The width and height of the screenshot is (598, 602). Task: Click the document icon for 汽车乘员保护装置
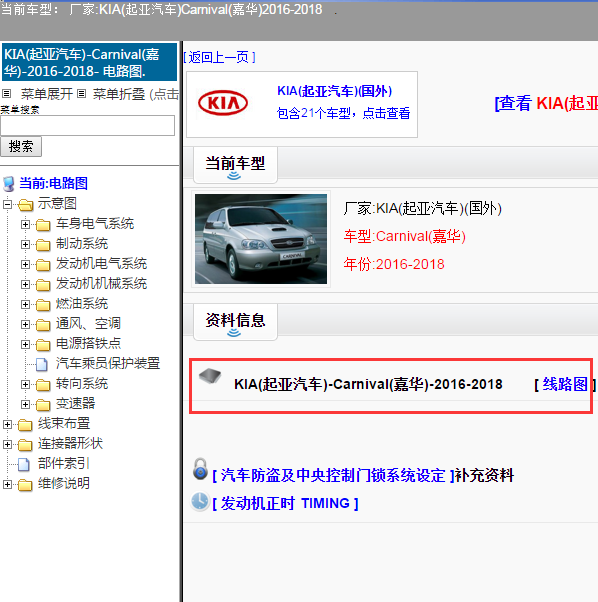[x=42, y=364]
